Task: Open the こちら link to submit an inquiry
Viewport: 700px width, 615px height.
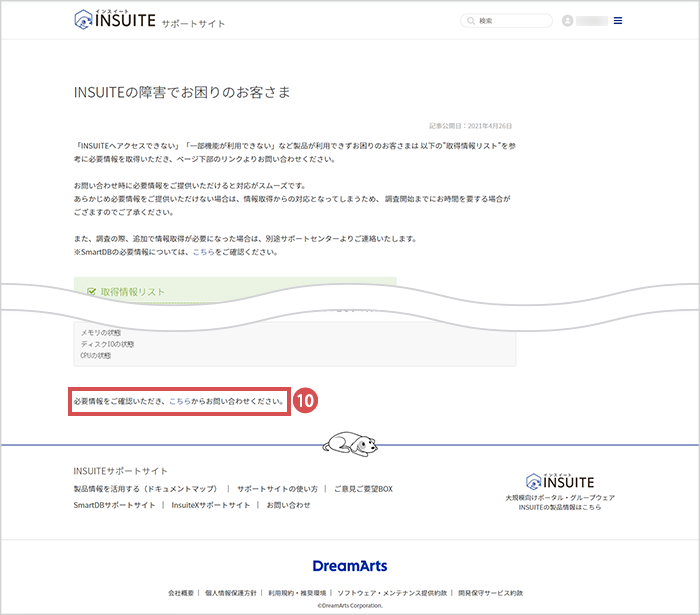Action: [180, 401]
